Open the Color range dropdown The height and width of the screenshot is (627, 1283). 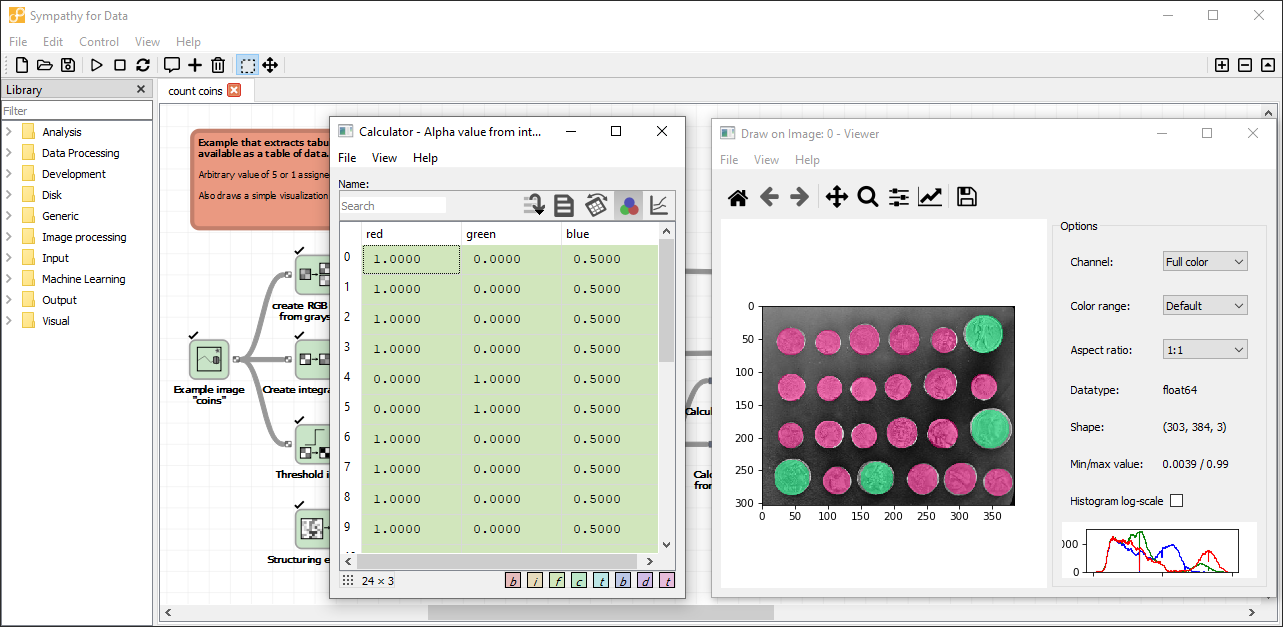[x=1205, y=306]
